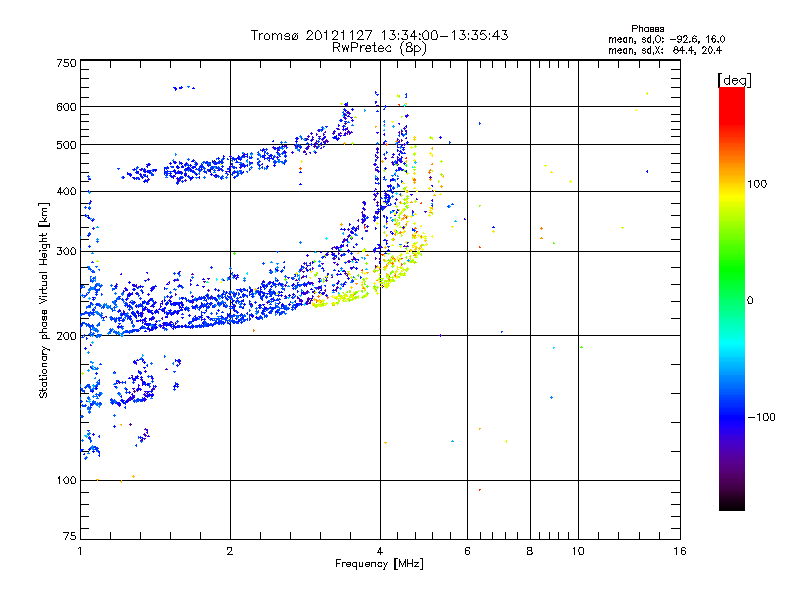The height and width of the screenshot is (600, 800).
Task: Click the x-axis tick label '4'
Action: 380,551
